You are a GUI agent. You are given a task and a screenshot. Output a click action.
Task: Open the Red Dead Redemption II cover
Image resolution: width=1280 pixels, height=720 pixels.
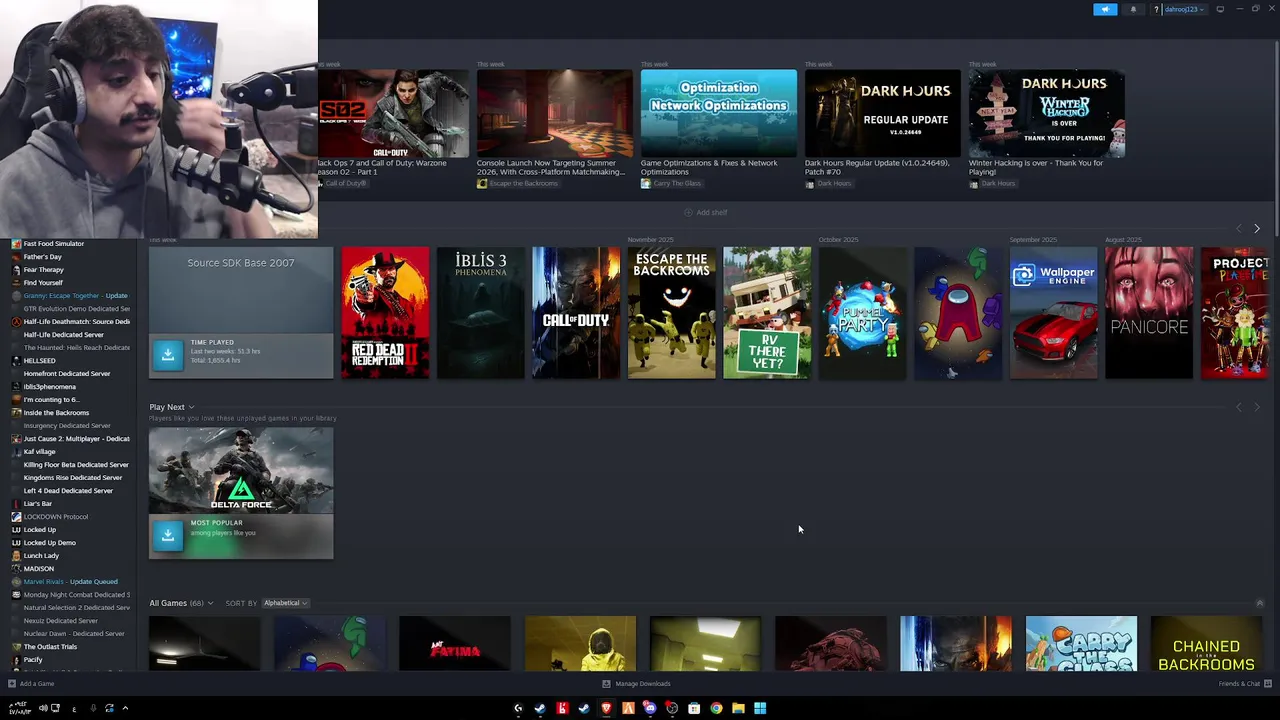(385, 313)
